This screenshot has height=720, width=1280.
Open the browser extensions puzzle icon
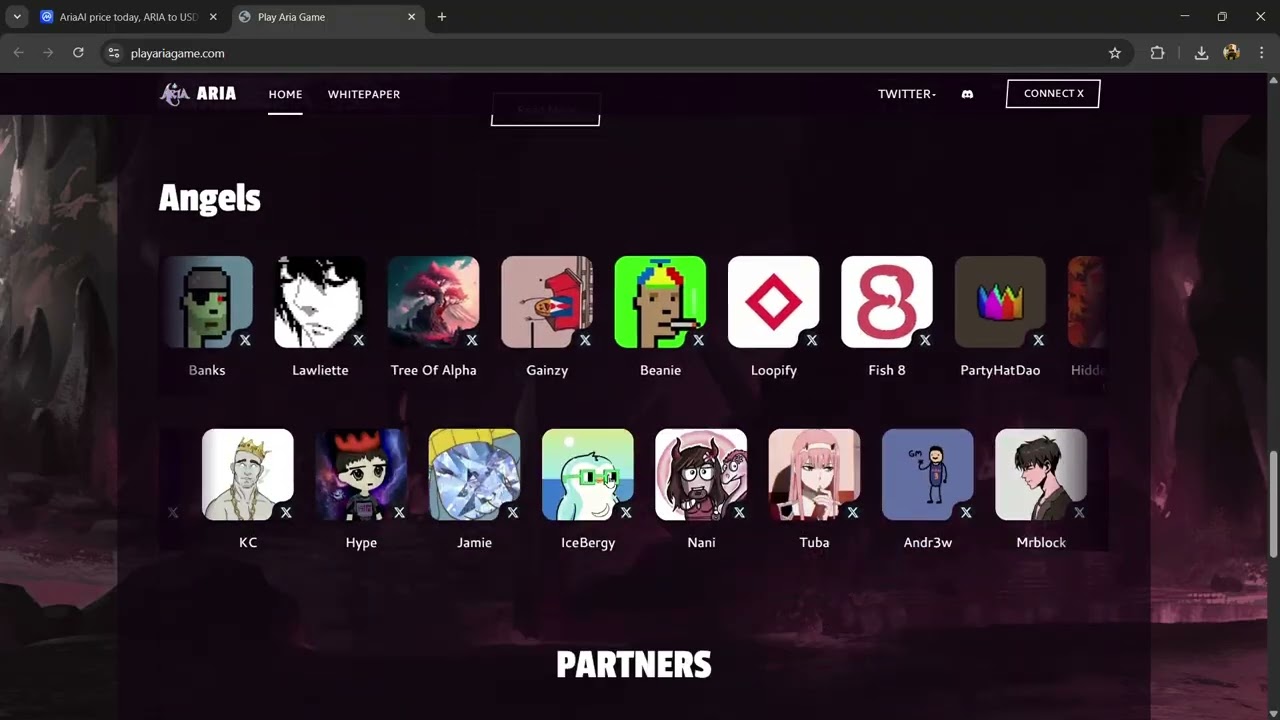[1157, 53]
